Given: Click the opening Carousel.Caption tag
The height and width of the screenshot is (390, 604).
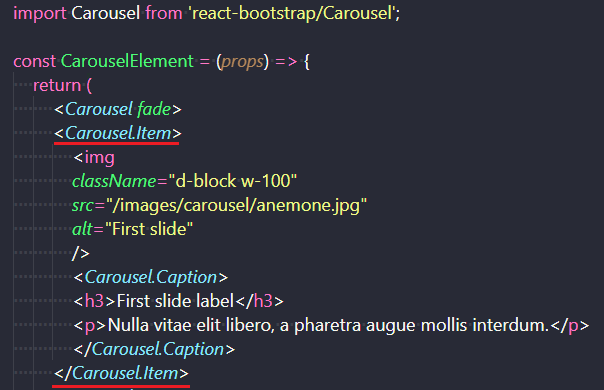Looking at the screenshot, I should (151, 277).
